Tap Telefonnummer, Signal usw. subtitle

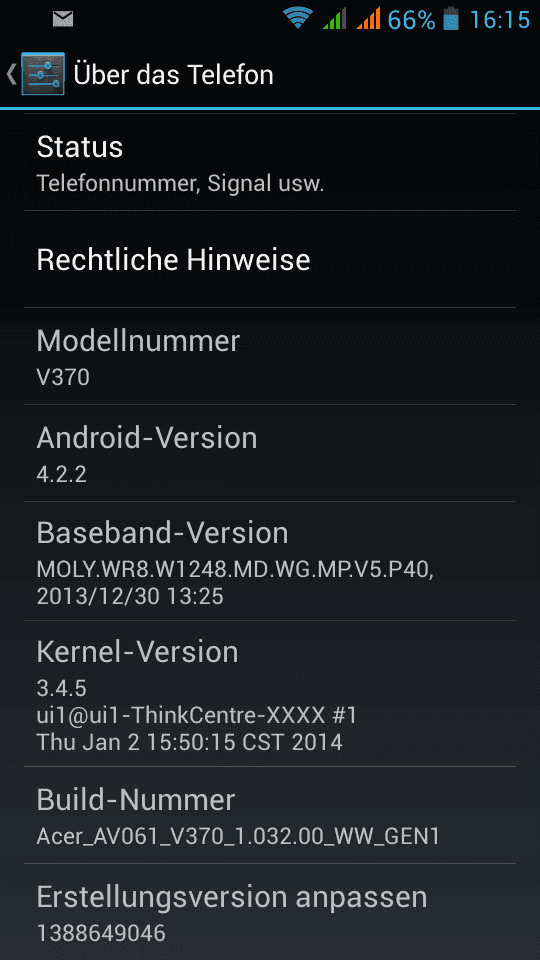180,183
